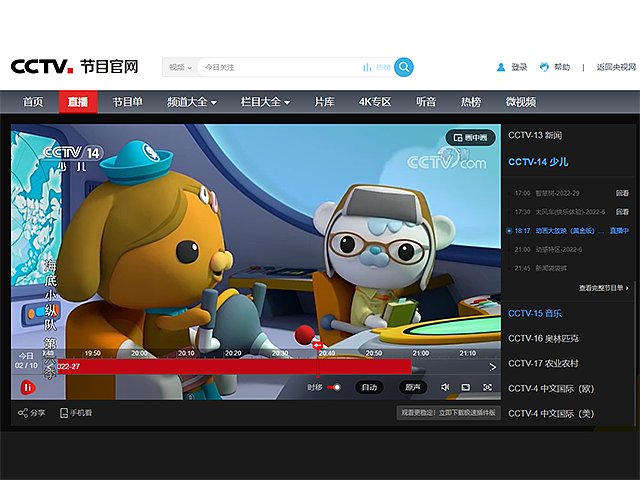The image size is (640, 480).
Task: Expand the 频道大全 menu
Action: click(x=191, y=102)
